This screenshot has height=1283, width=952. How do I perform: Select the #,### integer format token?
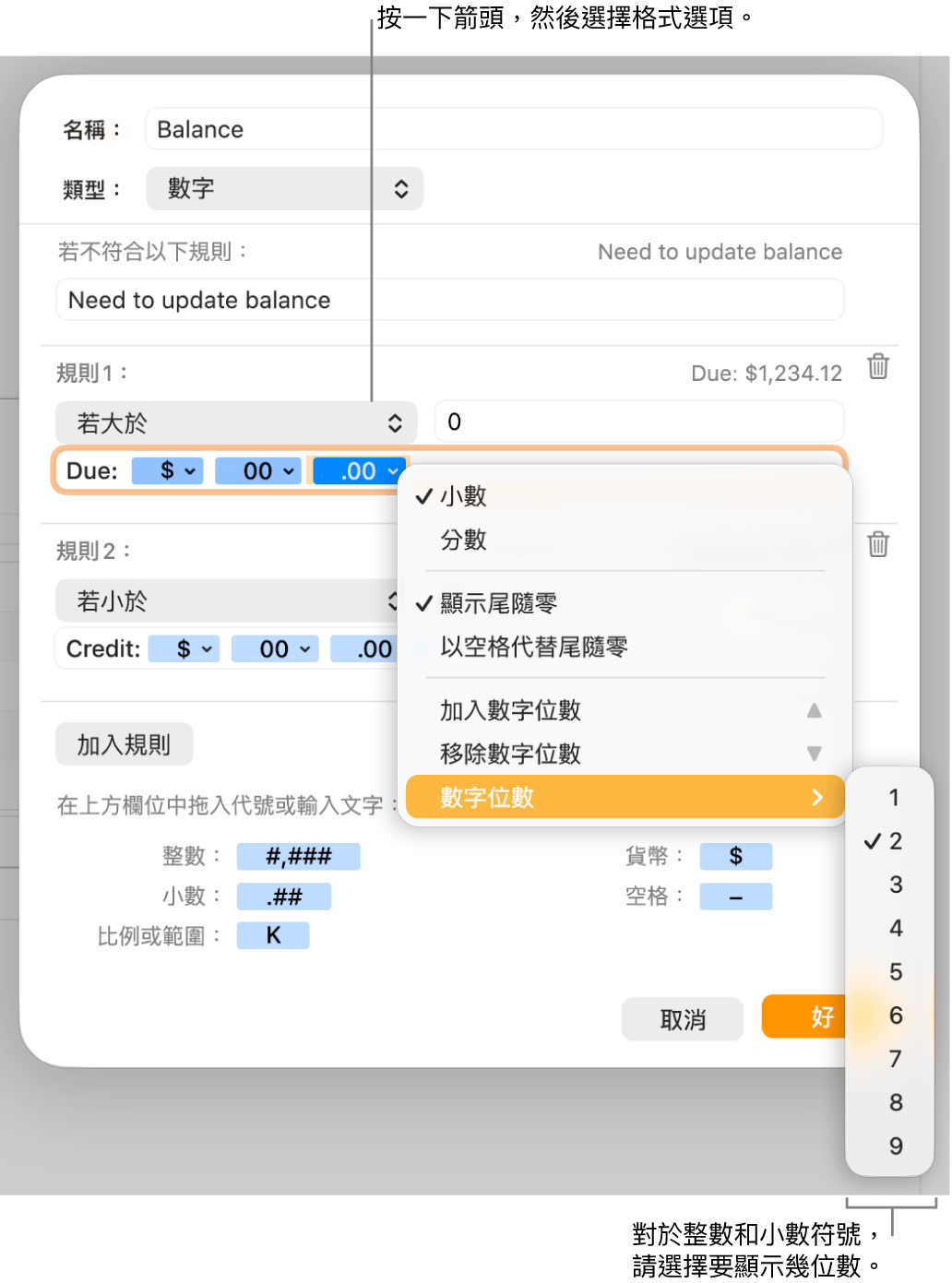pos(297,856)
